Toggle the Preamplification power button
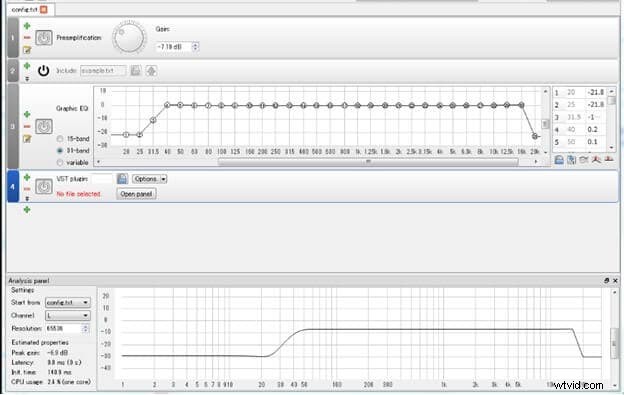The height and width of the screenshot is (395, 624). click(44, 38)
